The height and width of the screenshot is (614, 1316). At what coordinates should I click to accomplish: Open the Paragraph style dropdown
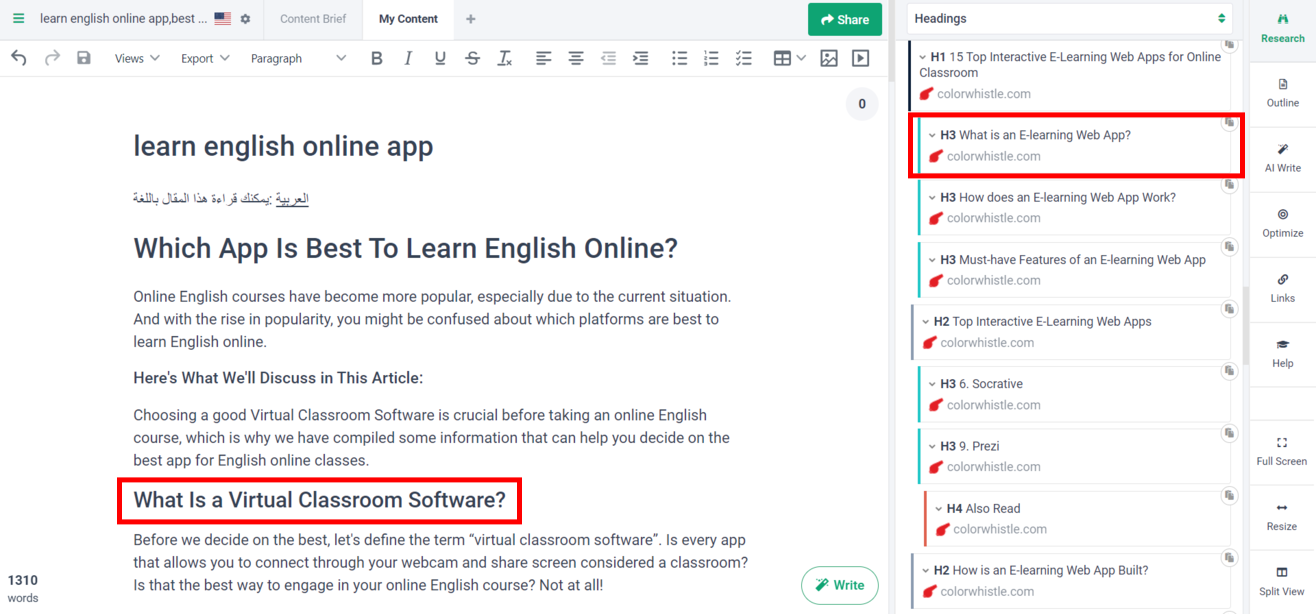point(298,58)
